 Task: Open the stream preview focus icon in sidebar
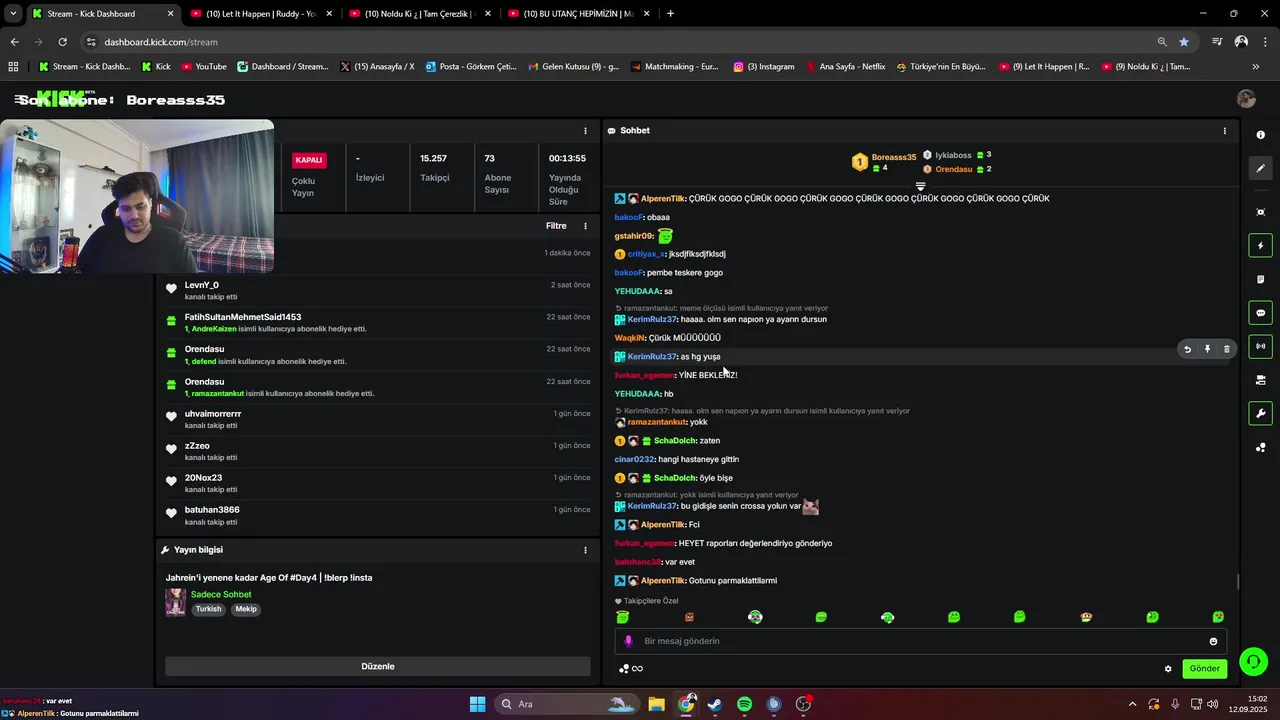click(1260, 212)
